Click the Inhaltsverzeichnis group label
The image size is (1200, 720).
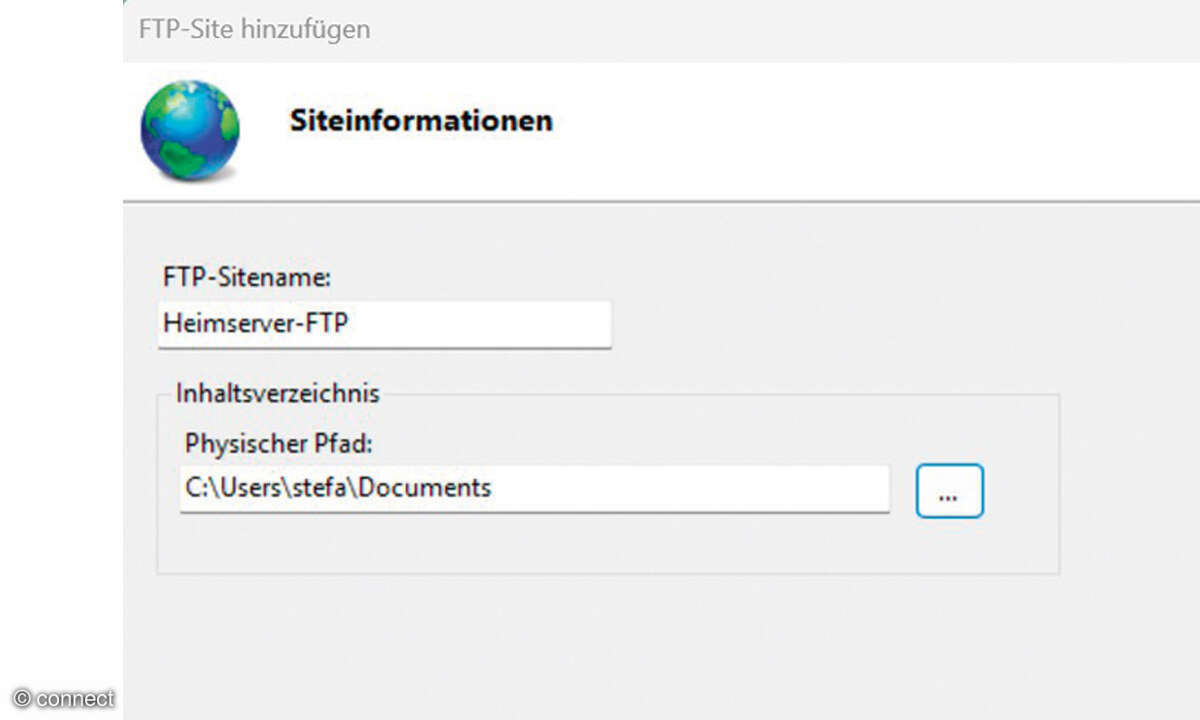(x=278, y=393)
